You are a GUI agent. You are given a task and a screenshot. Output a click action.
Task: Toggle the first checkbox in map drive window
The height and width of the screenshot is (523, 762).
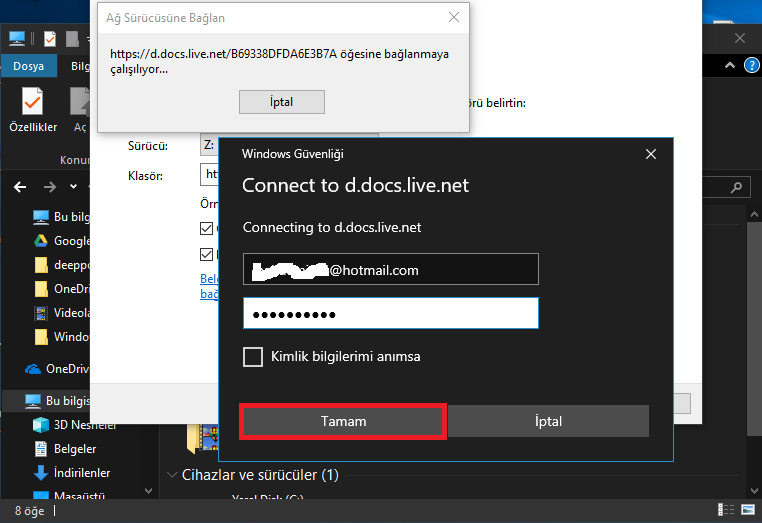pyautogui.click(x=207, y=228)
